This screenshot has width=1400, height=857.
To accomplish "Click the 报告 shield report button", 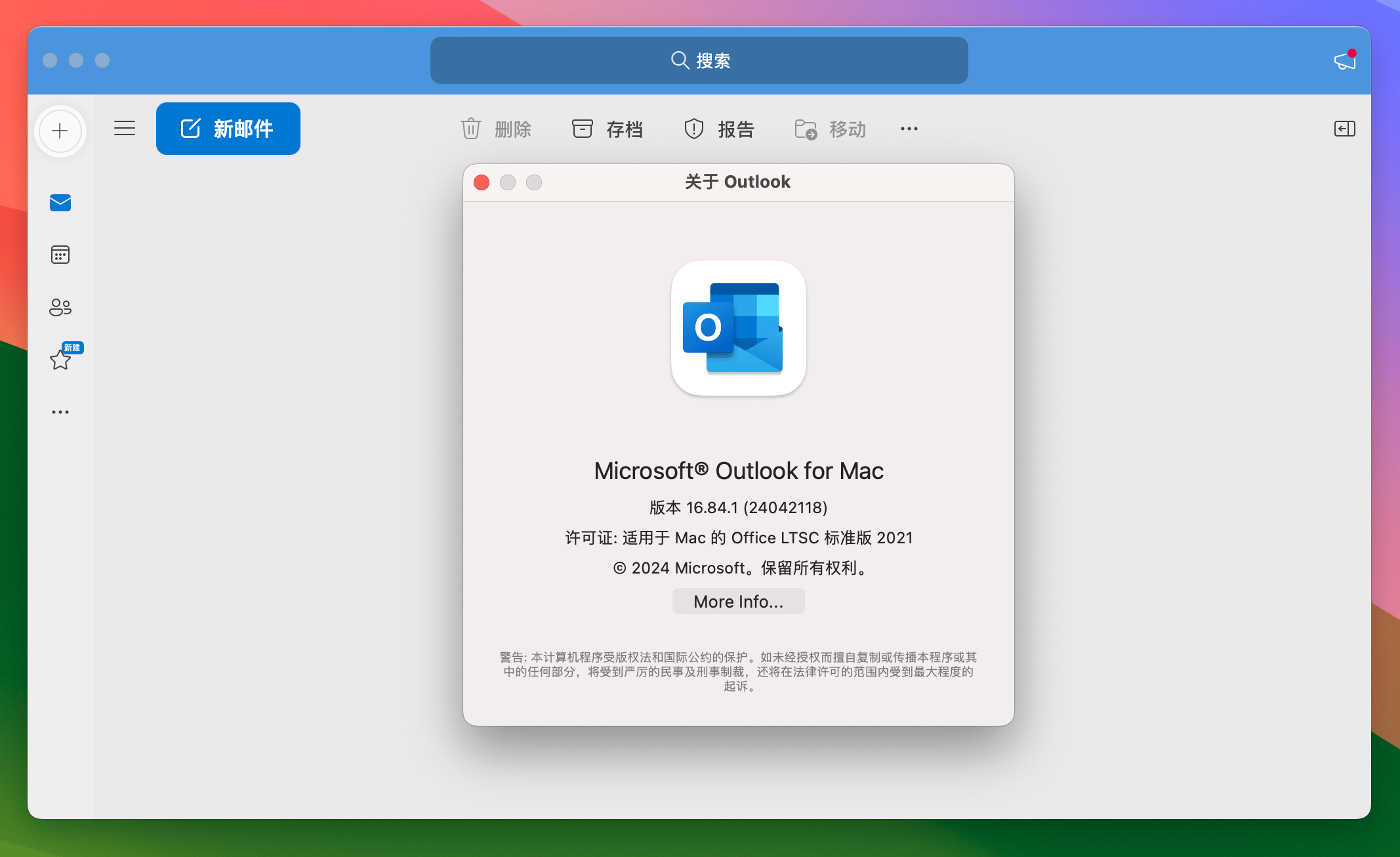I will (x=719, y=129).
